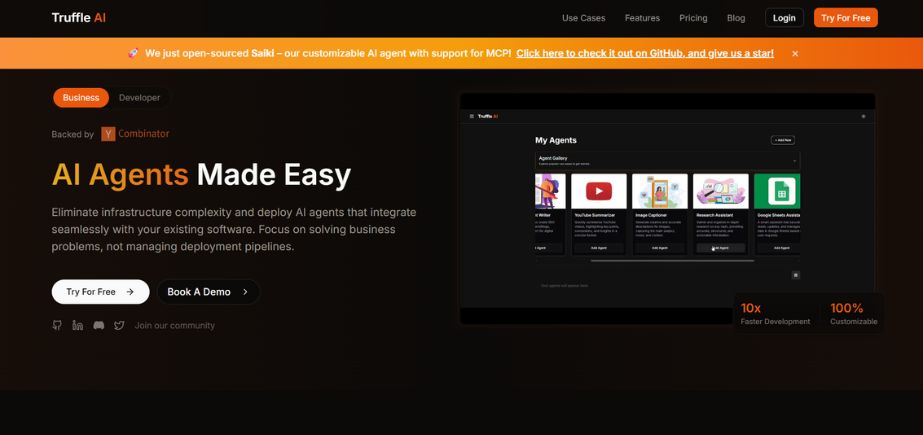Click the Y Combinator logo badge
Screen dimensions: 923x435
tap(108, 134)
